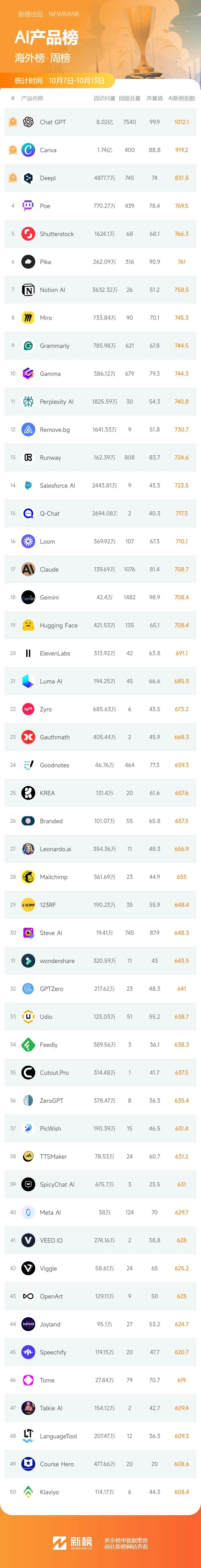This screenshot has width=201, height=1568.
Task: Click the Meta AI ring icon
Action: pyautogui.click(x=28, y=1212)
